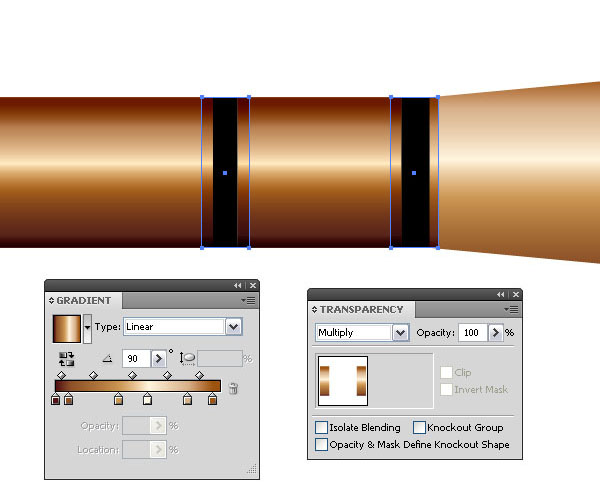Select the fifth light tan gradient stop

click(x=188, y=399)
